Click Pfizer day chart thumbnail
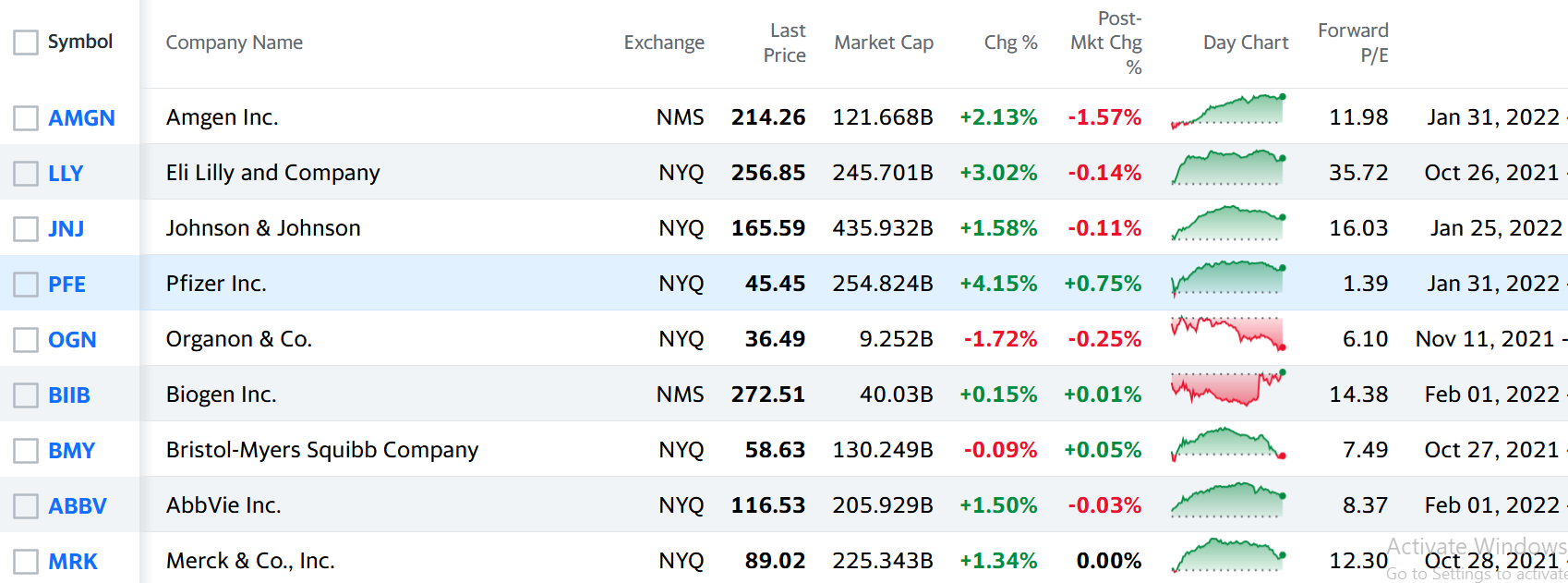 [x=1228, y=278]
